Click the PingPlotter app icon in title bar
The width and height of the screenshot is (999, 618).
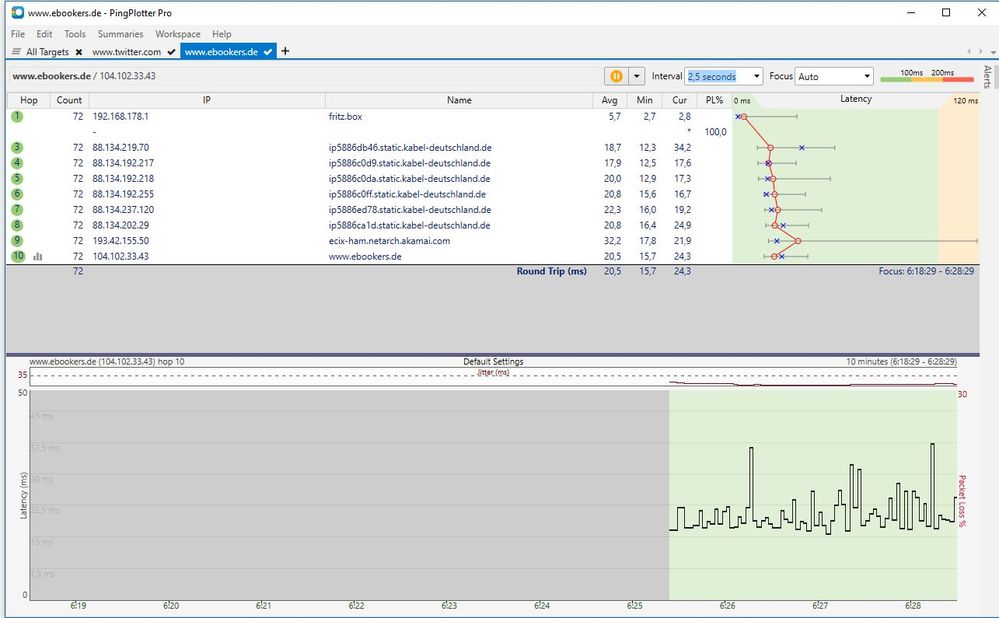click(x=16, y=13)
